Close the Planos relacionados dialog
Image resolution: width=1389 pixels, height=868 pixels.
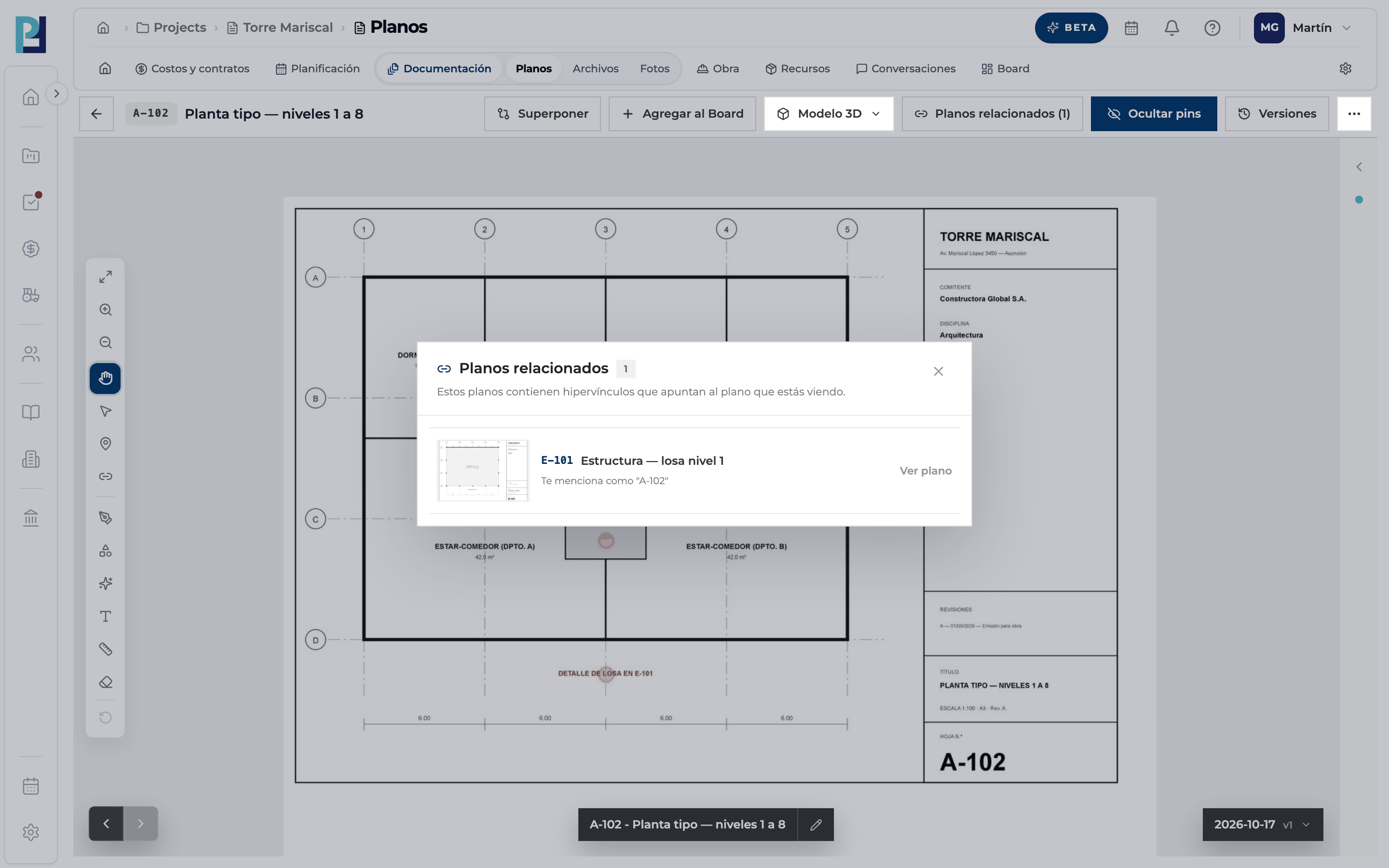(x=938, y=371)
